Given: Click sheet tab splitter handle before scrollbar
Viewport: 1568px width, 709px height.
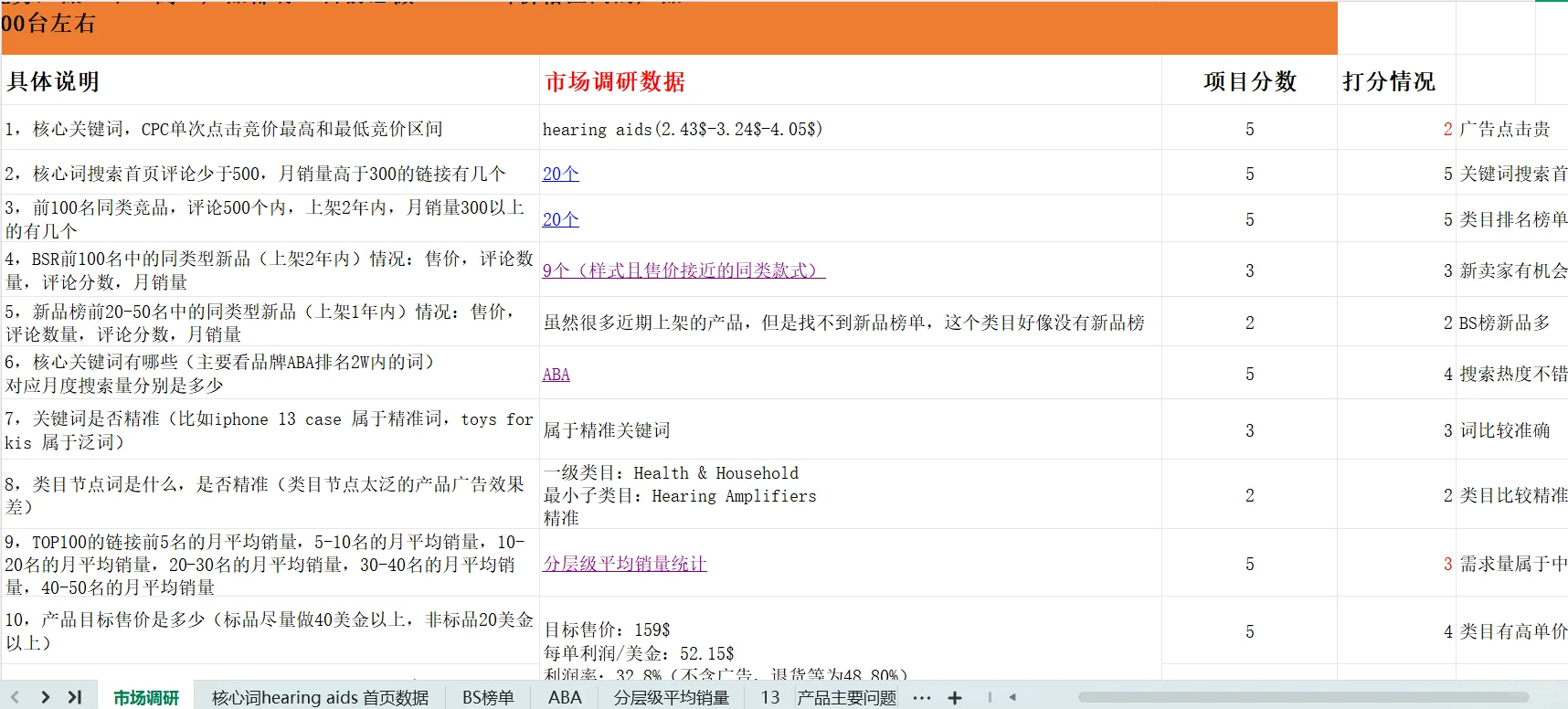Looking at the screenshot, I should [x=990, y=697].
